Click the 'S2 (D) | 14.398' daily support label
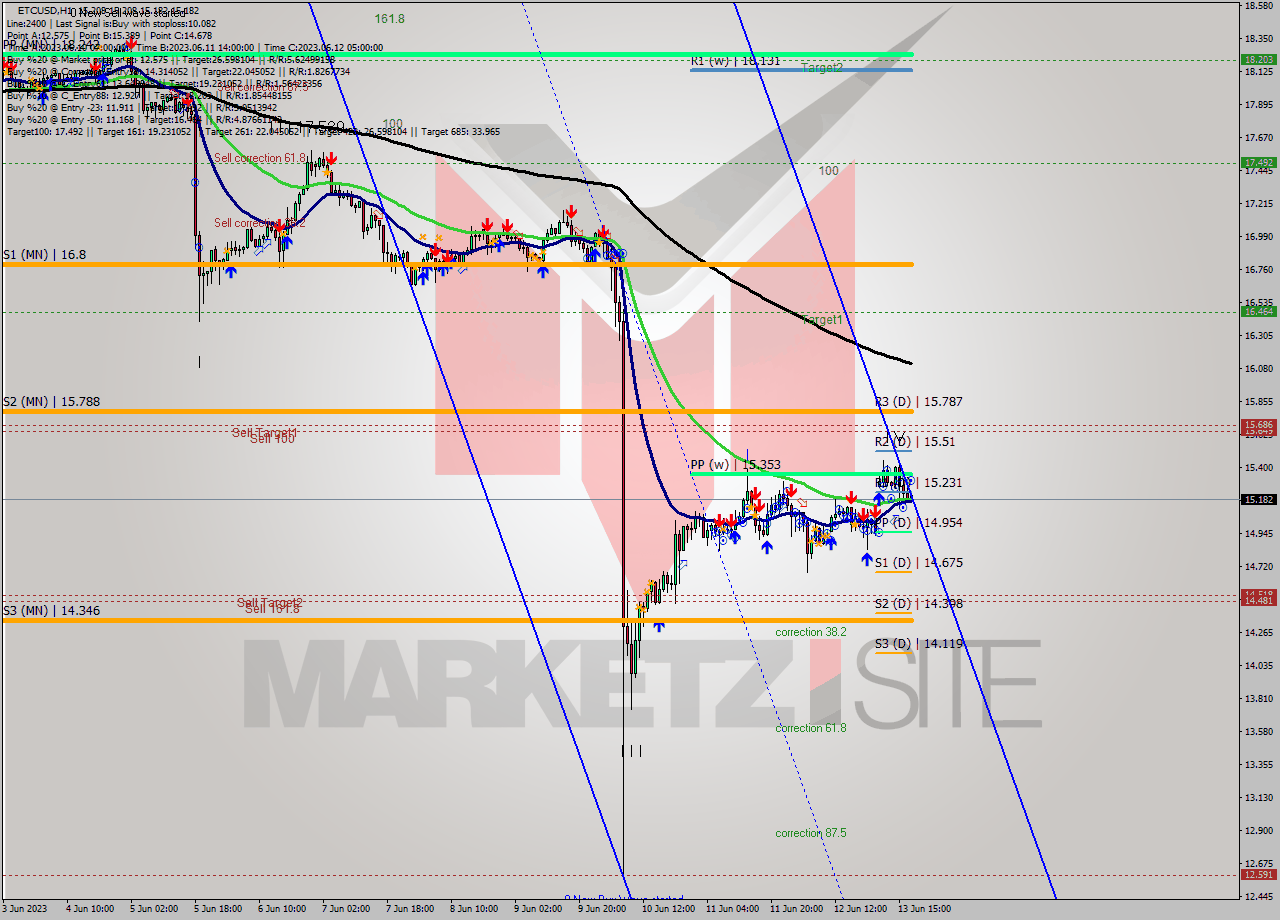This screenshot has width=1280, height=920. pos(919,604)
